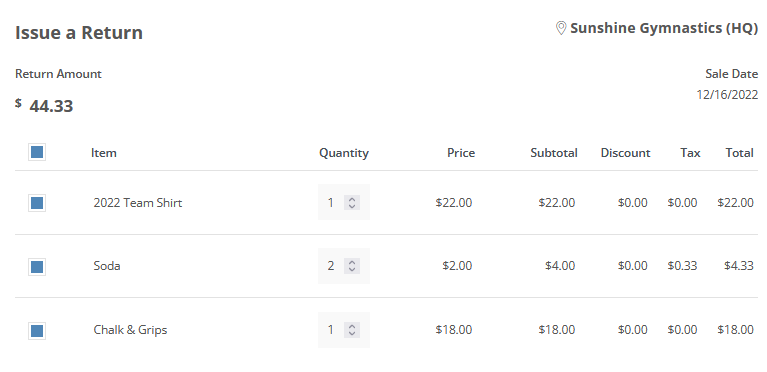The width and height of the screenshot is (767, 372).
Task: Click up arrow on Soda quantity
Action: 352,263
